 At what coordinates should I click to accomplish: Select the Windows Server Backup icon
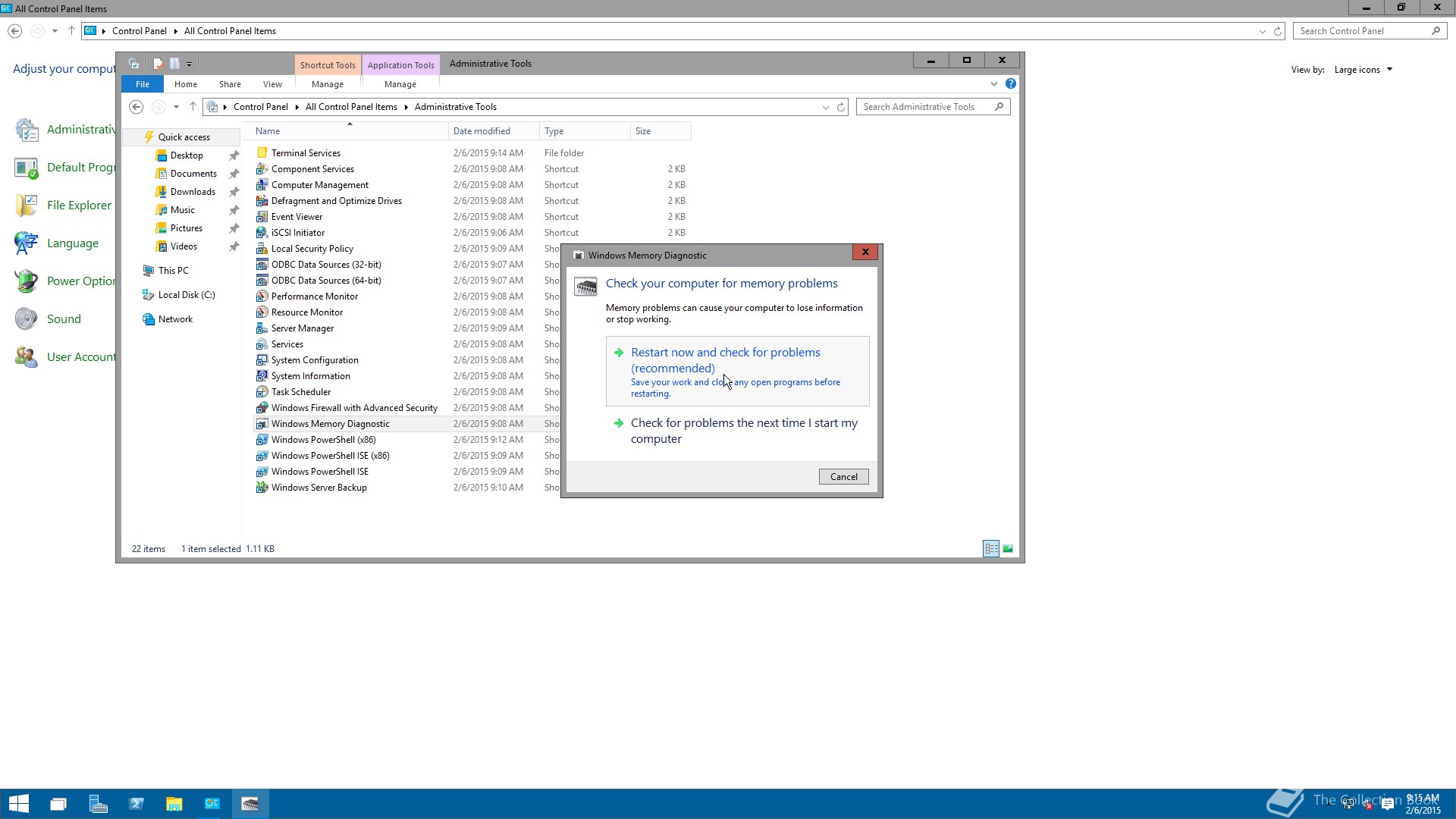point(262,488)
